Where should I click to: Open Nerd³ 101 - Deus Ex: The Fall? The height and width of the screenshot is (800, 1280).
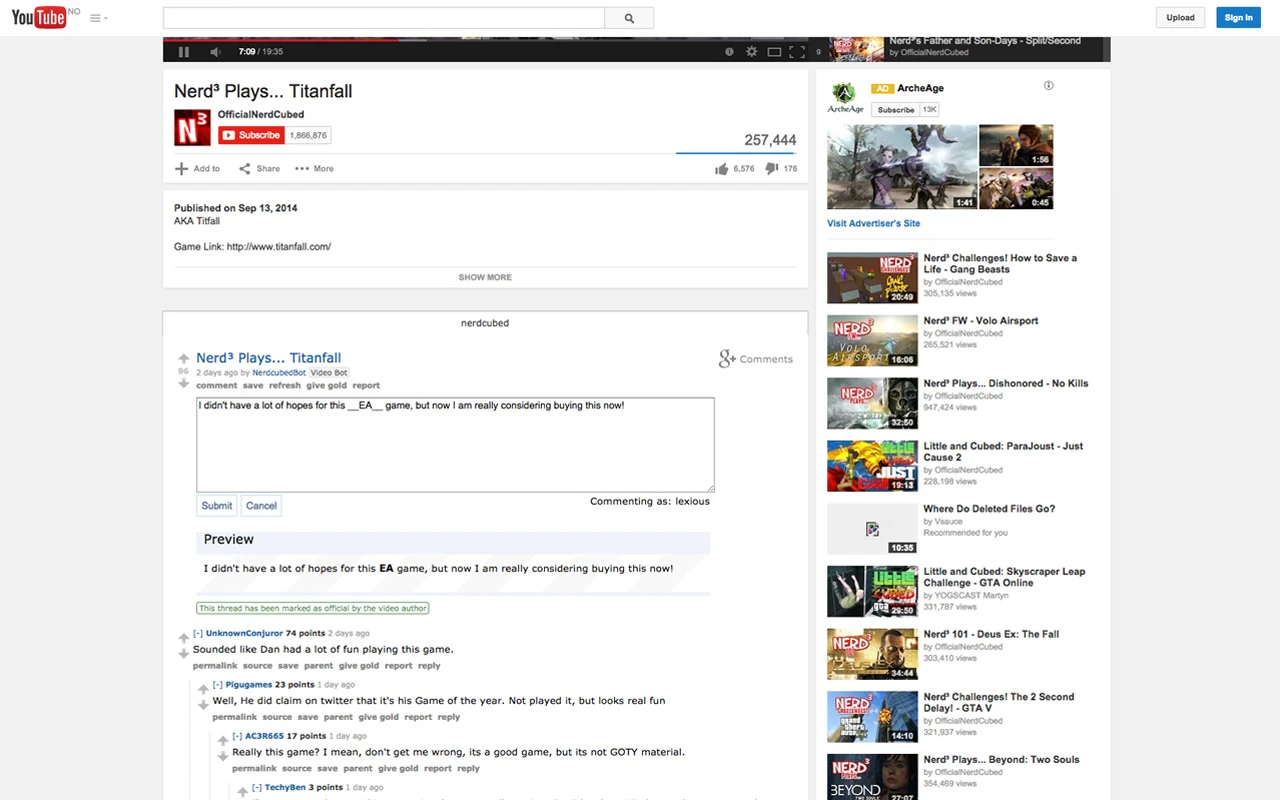click(x=990, y=634)
